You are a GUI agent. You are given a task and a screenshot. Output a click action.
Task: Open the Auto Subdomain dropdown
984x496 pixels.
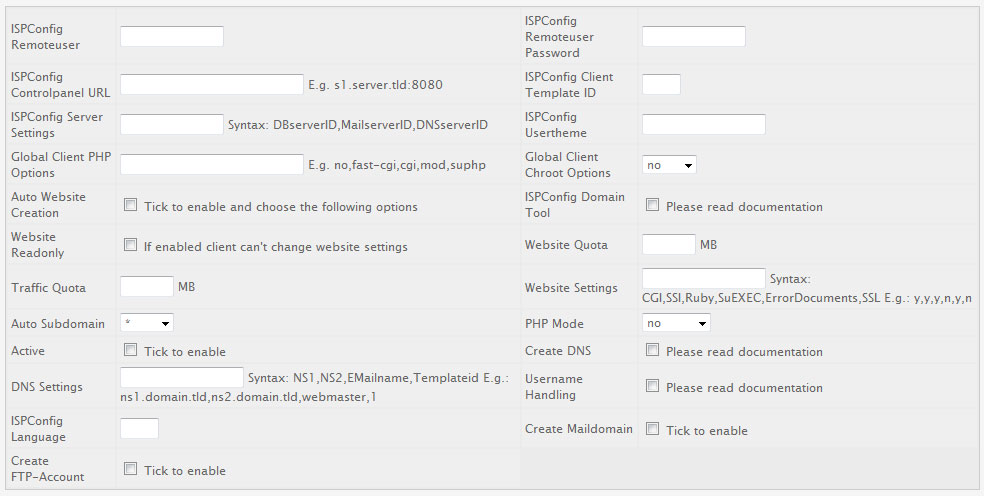point(147,323)
